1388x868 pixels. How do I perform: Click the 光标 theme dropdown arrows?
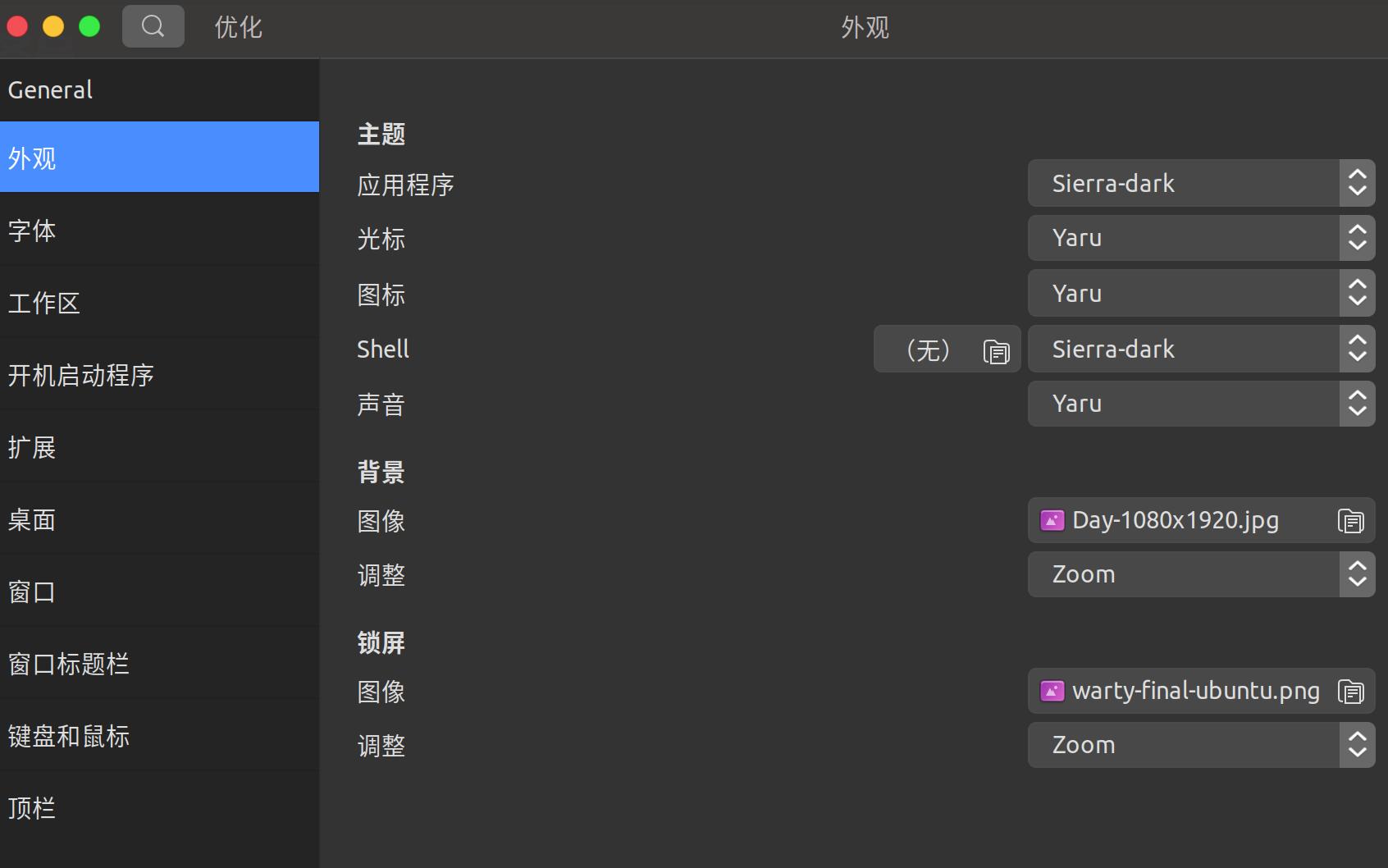(1358, 238)
